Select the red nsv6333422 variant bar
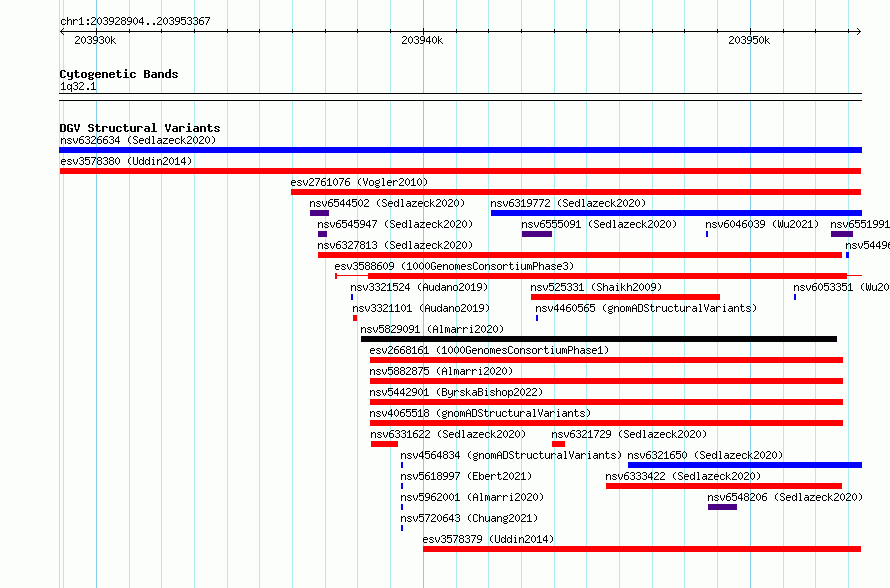The image size is (890, 588). point(724,486)
